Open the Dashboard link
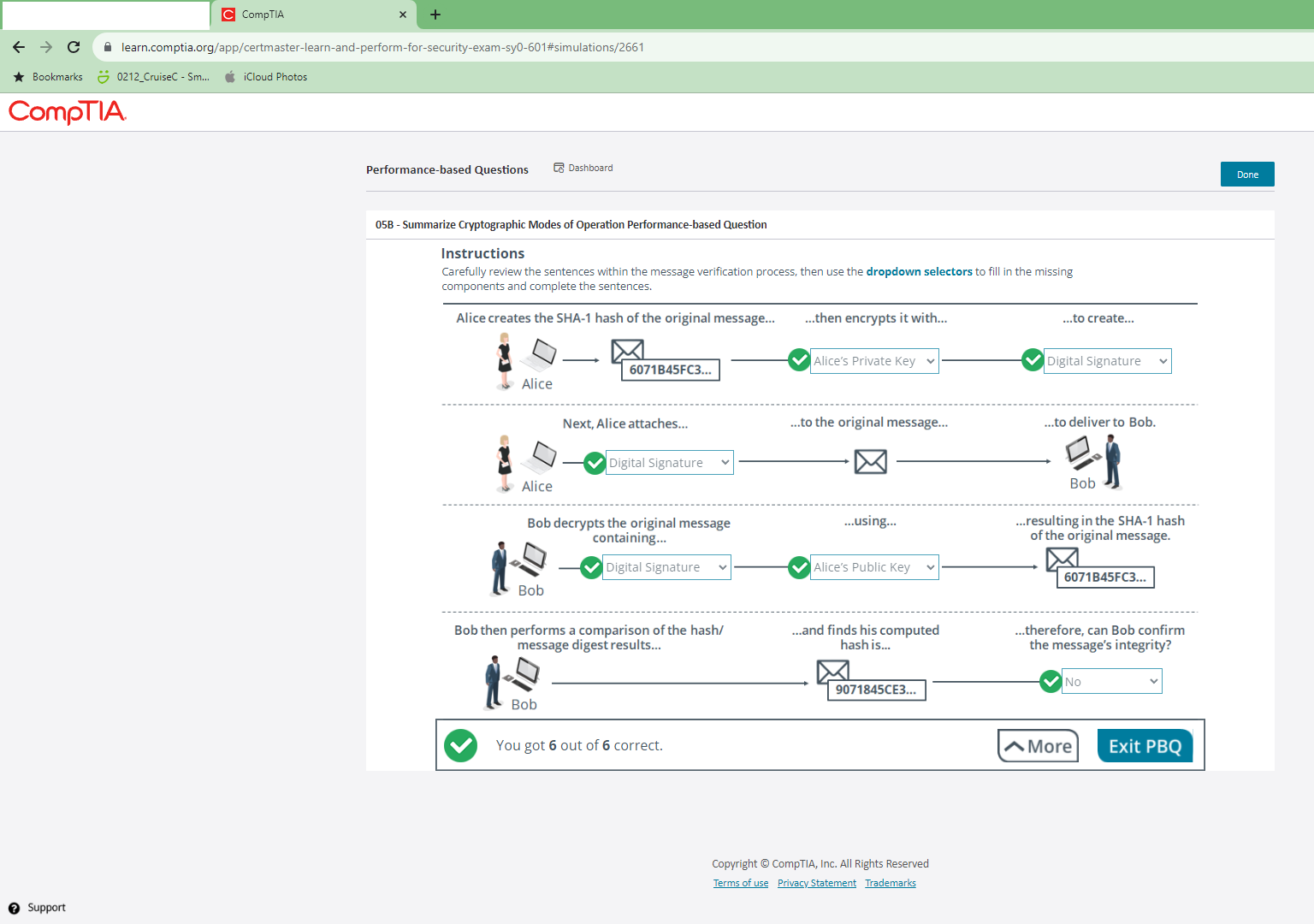Screen dimensions: 1314x924 coord(583,168)
